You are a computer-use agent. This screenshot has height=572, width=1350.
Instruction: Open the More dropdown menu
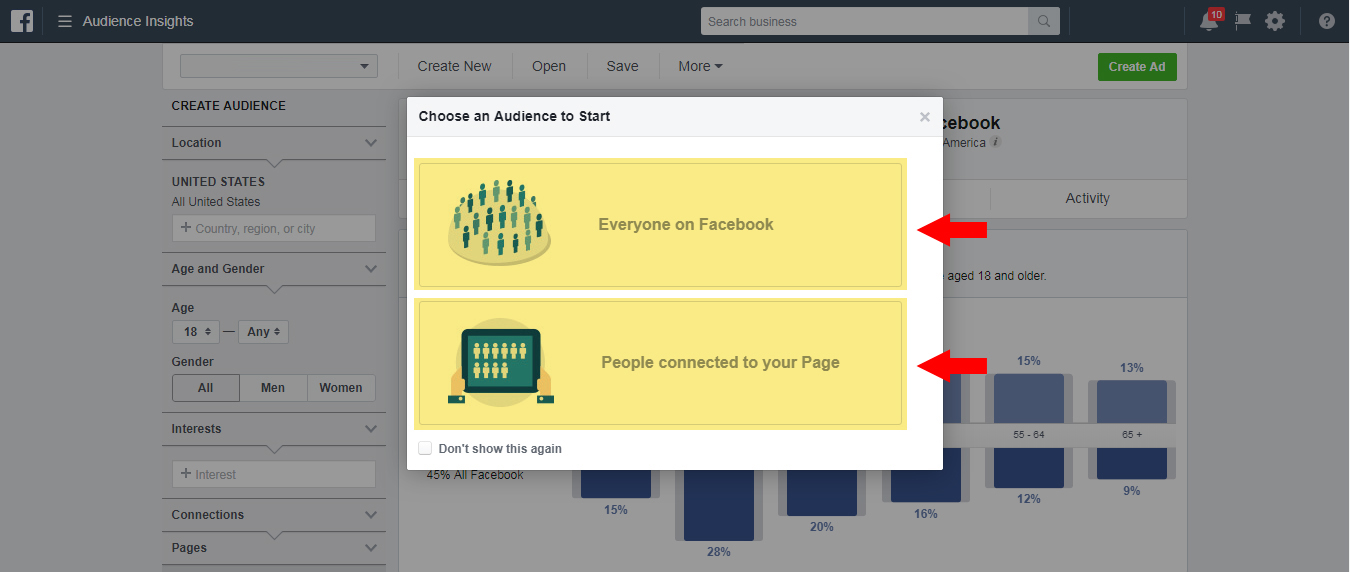pyautogui.click(x=700, y=66)
